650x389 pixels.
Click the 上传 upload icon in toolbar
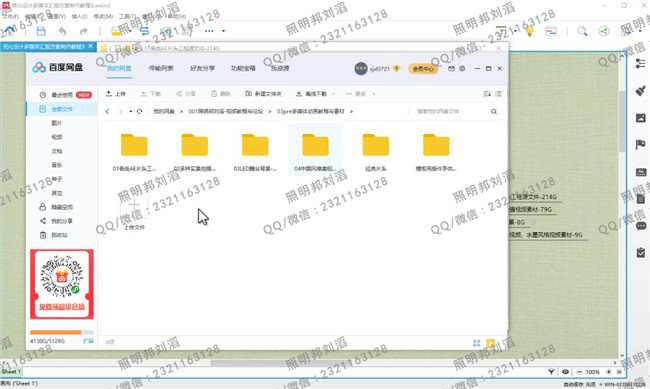pyautogui.click(x=109, y=94)
